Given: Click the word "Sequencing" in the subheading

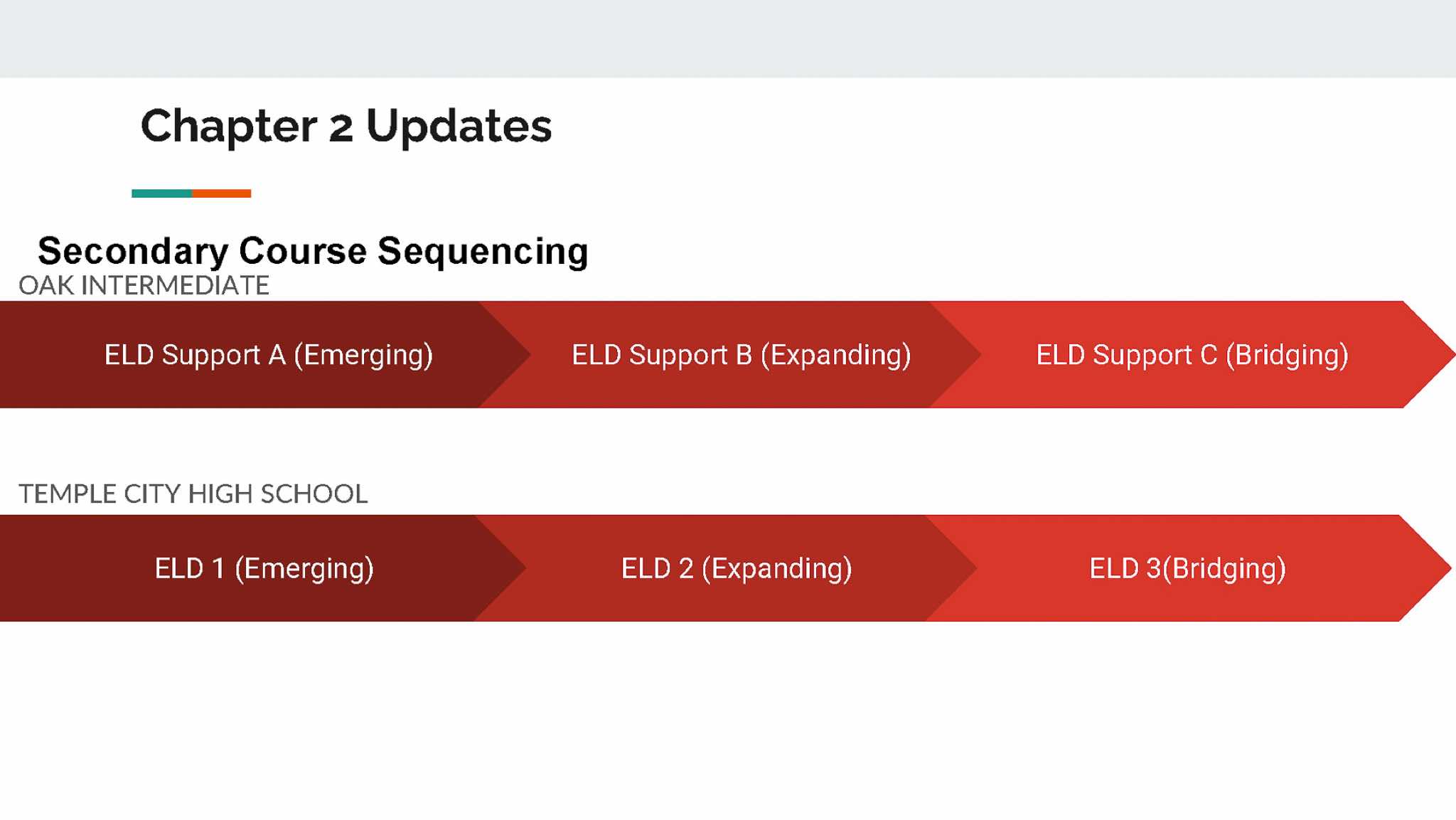Looking at the screenshot, I should click(483, 251).
